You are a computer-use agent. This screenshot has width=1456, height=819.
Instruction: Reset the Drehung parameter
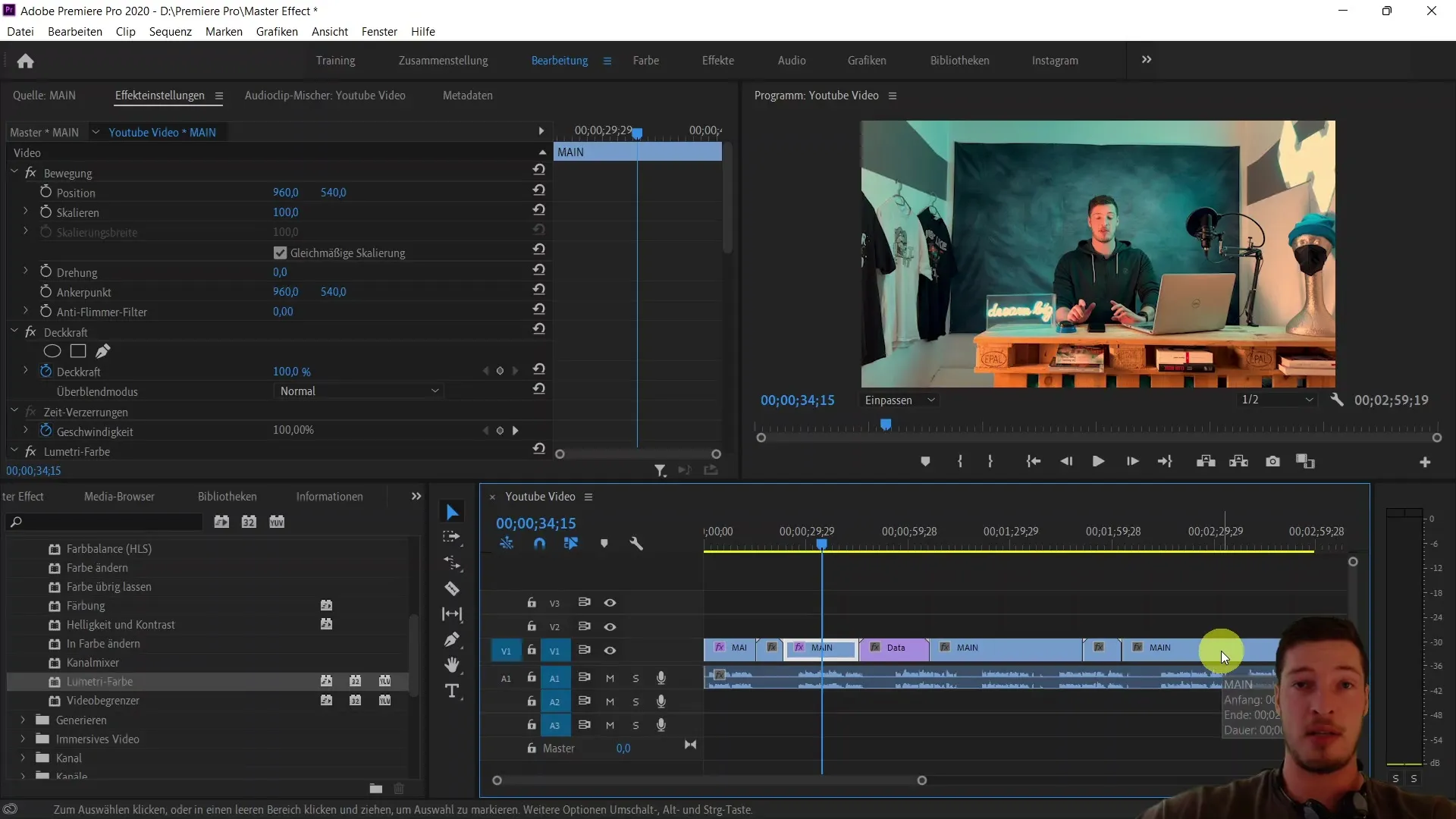pos(538,270)
